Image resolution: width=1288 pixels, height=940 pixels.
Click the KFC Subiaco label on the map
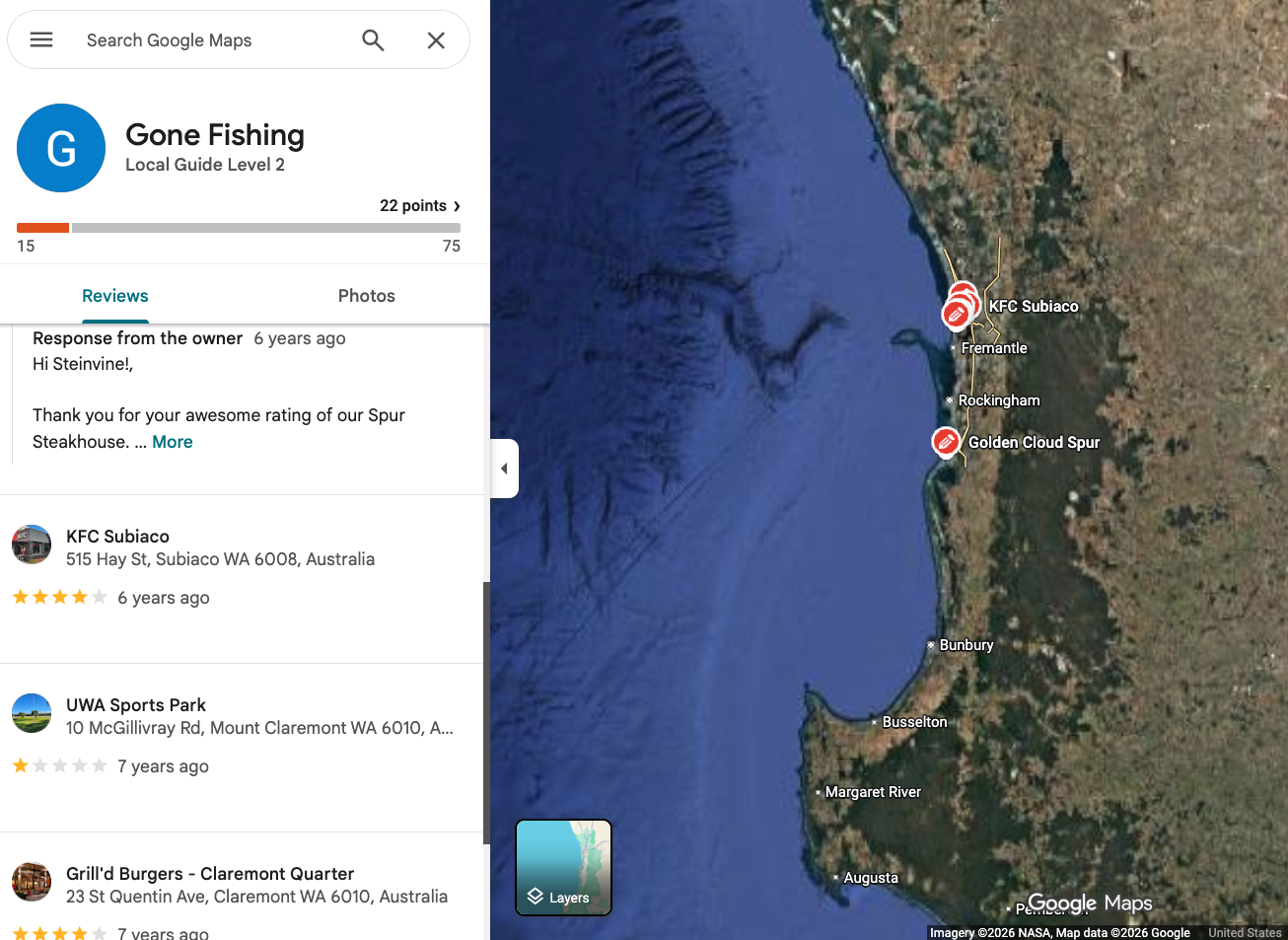[1034, 307]
